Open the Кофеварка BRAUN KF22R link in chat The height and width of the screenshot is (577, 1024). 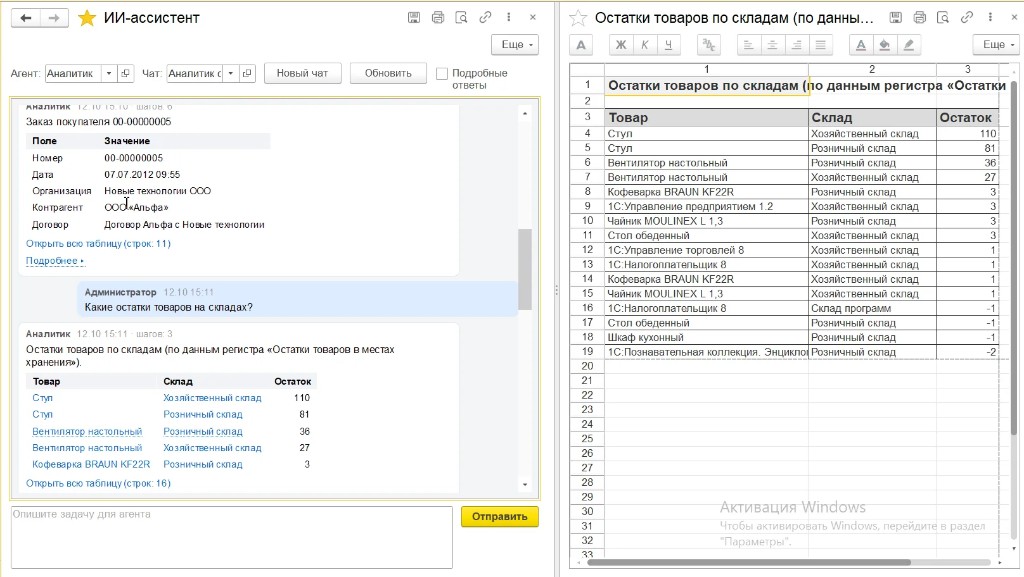(x=91, y=464)
